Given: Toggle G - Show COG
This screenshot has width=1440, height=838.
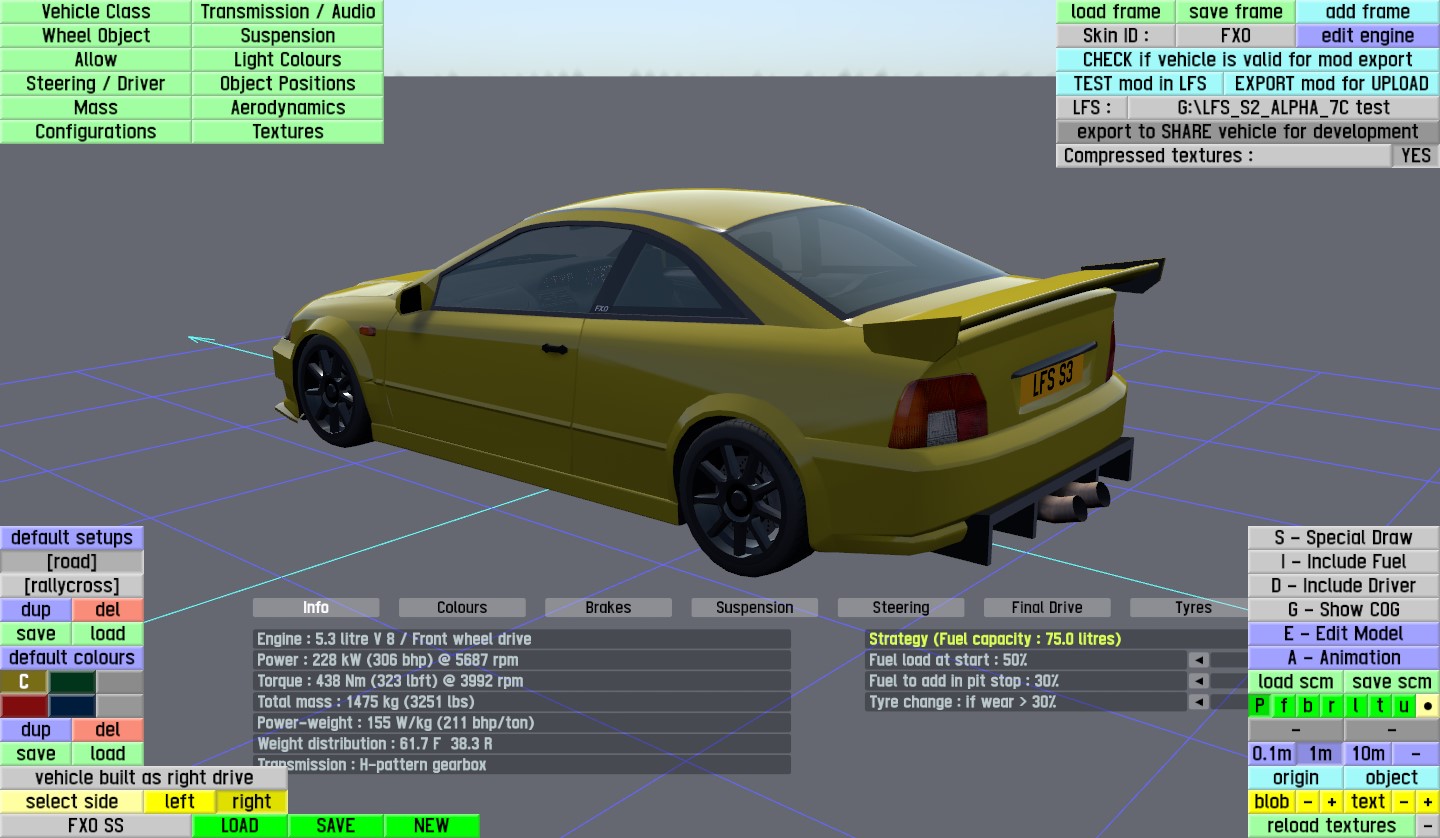Looking at the screenshot, I should [1343, 610].
